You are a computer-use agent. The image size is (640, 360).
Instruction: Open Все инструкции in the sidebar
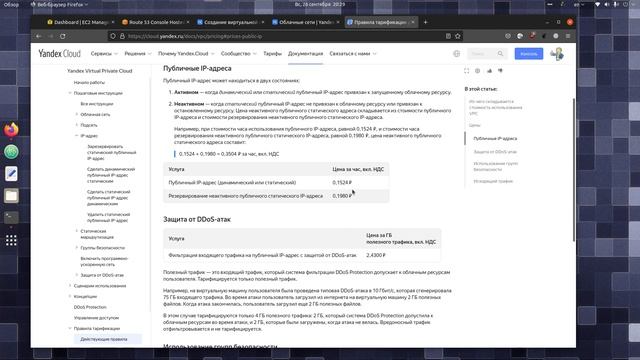coord(97,104)
